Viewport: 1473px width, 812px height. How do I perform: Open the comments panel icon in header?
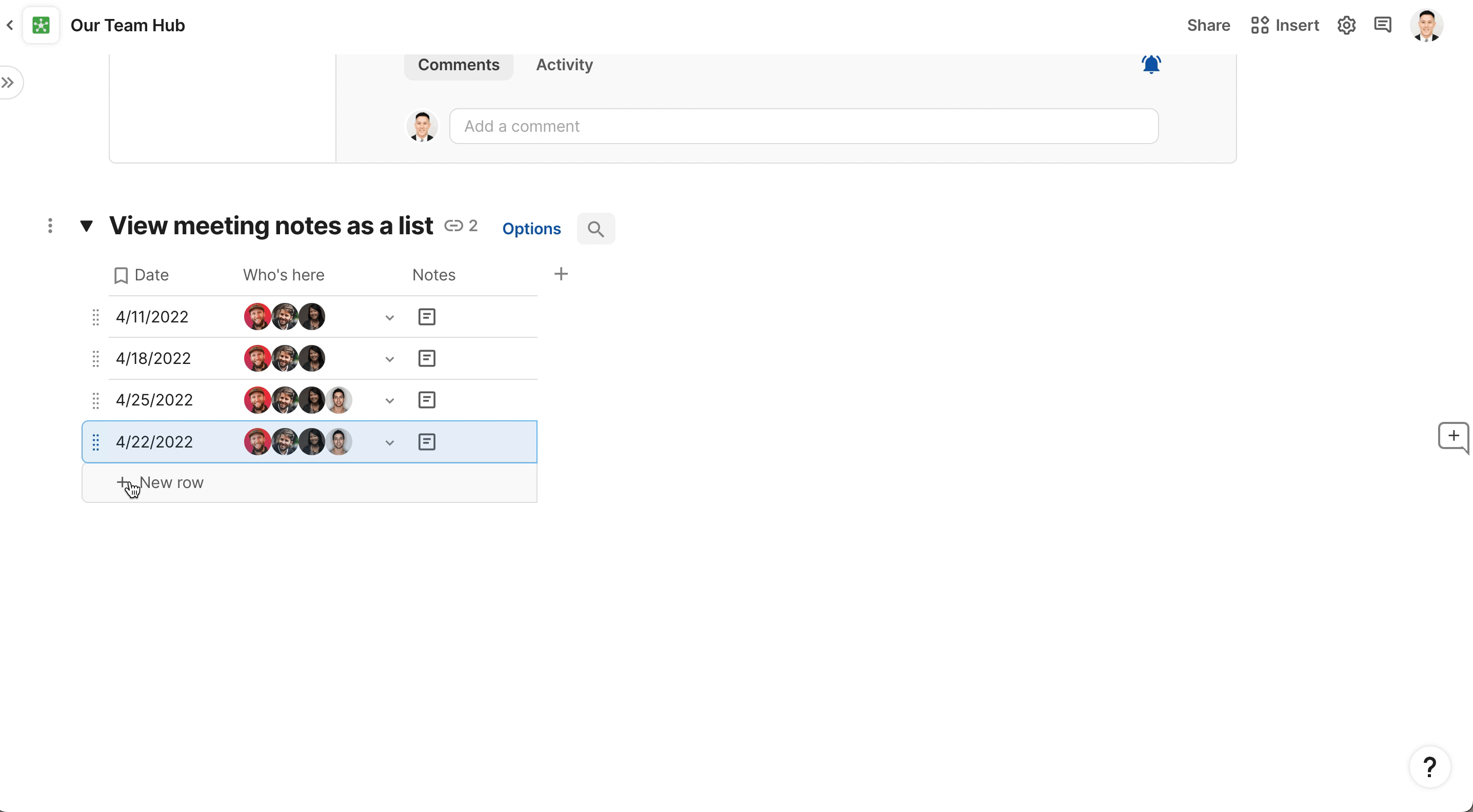tap(1383, 25)
